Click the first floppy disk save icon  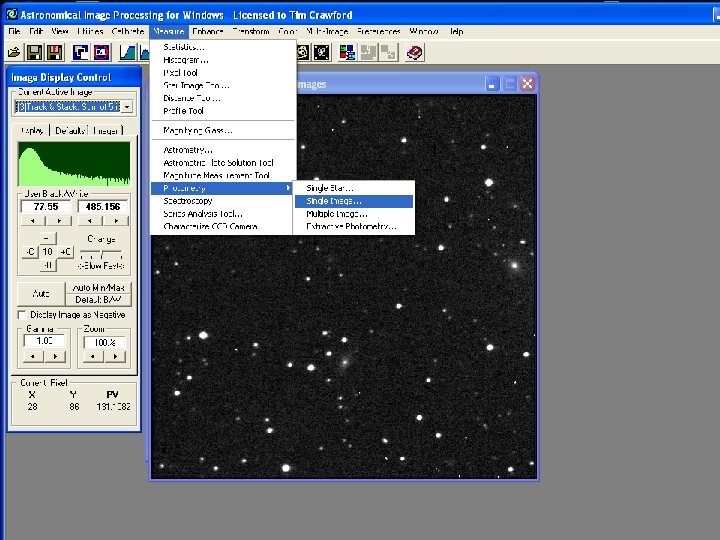pos(33,51)
